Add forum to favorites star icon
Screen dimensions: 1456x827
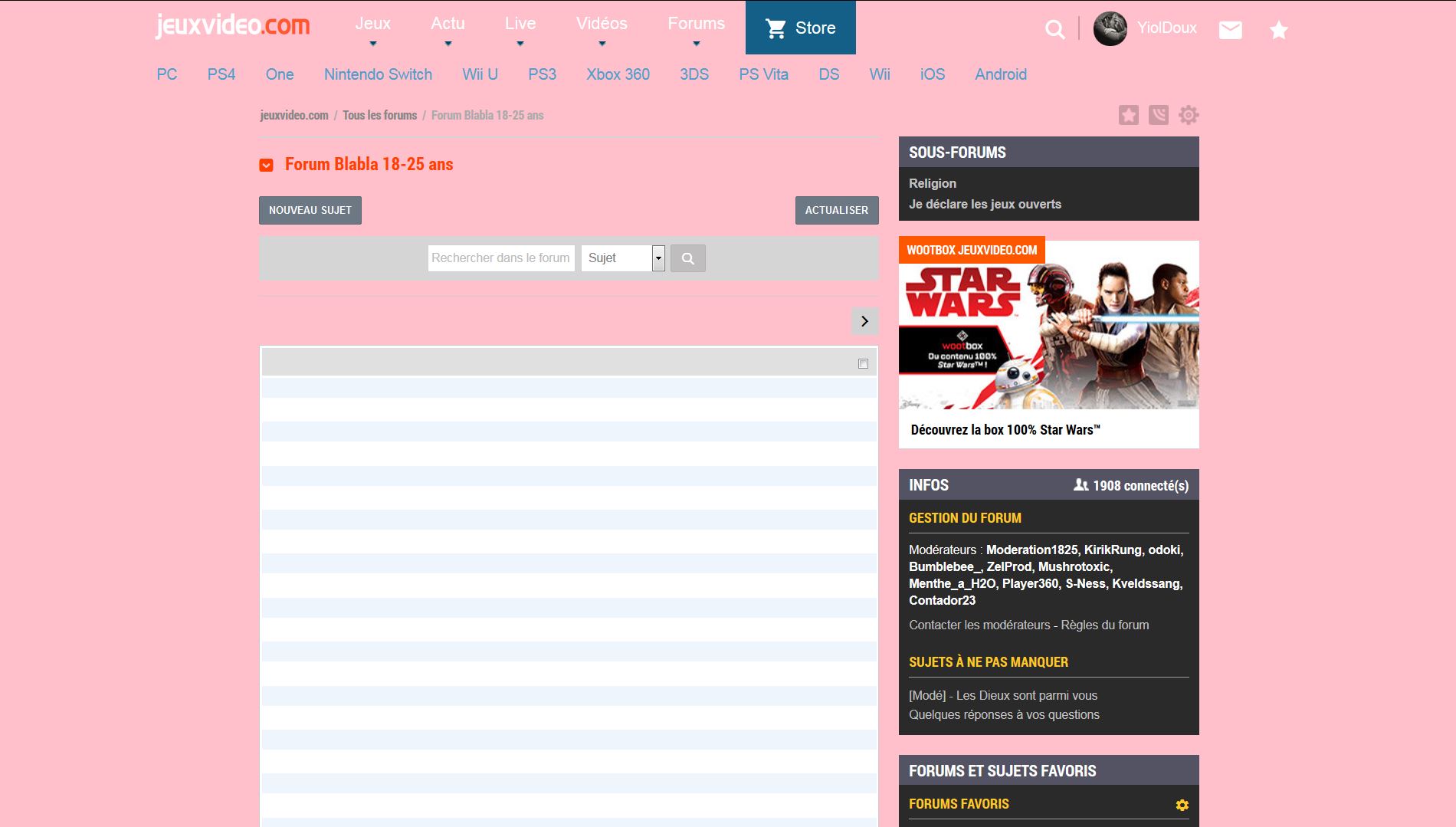(1128, 115)
